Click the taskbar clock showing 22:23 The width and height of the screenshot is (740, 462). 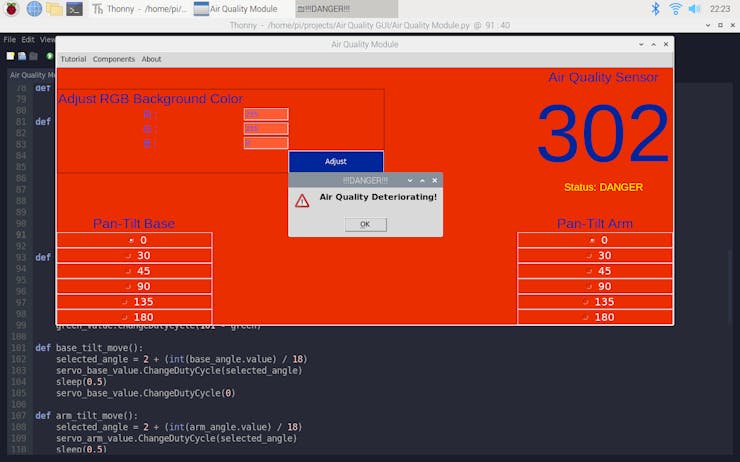pos(720,8)
